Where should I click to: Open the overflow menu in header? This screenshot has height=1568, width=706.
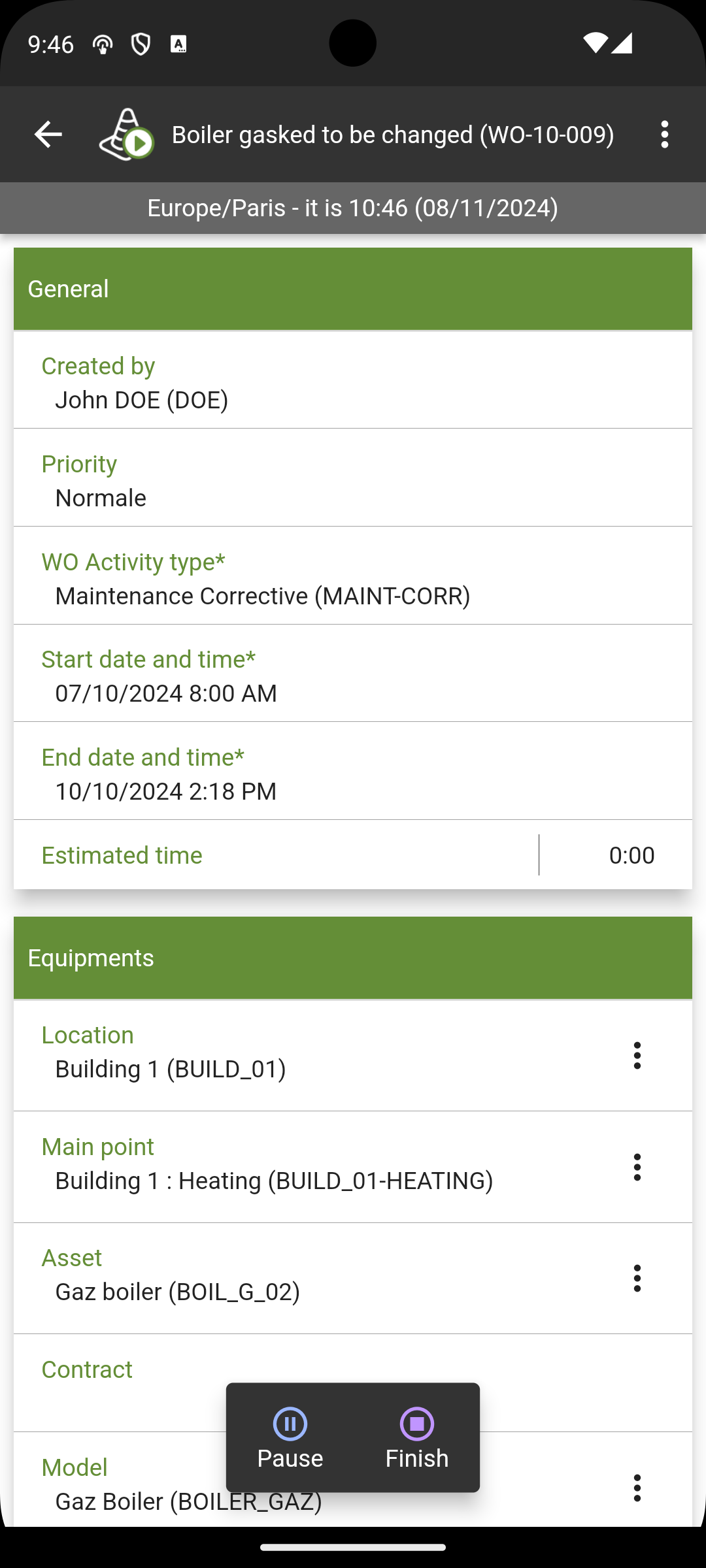[x=664, y=135]
